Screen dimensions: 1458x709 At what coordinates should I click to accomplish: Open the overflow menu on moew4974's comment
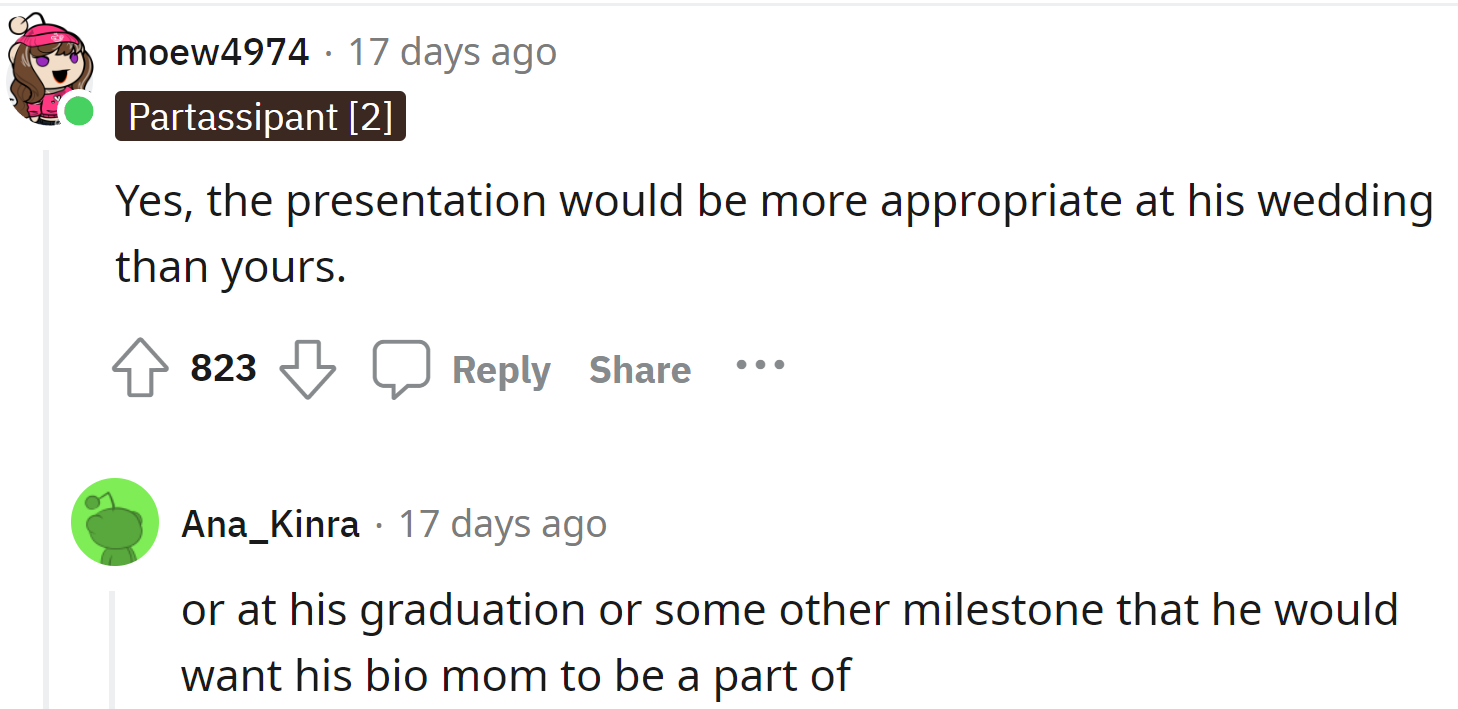tap(760, 366)
